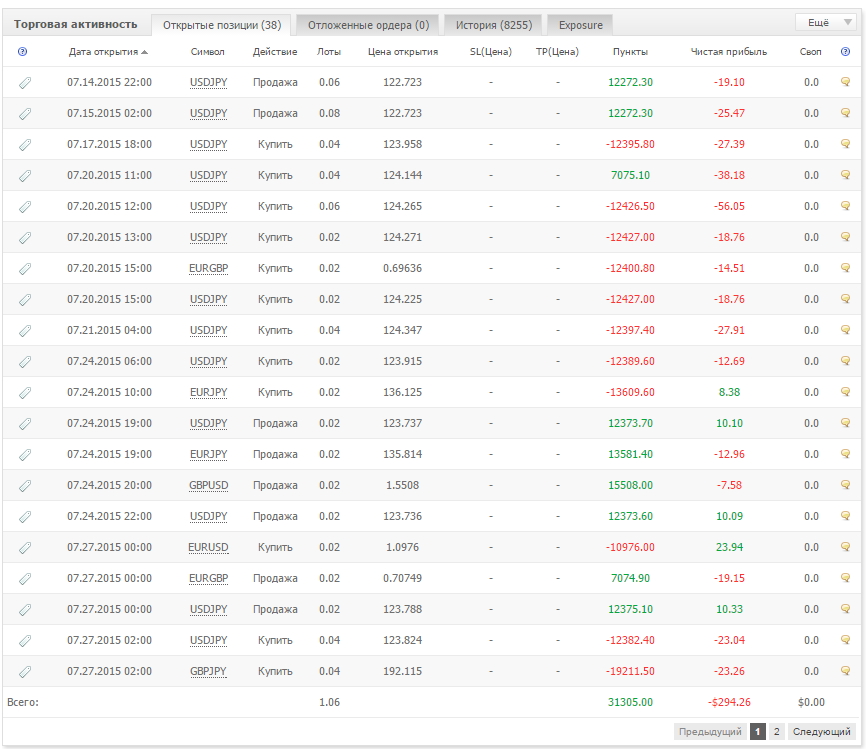Image resolution: width=866 pixels, height=749 pixels.
Task: Click the help icon next to Своп header
Action: 845,51
